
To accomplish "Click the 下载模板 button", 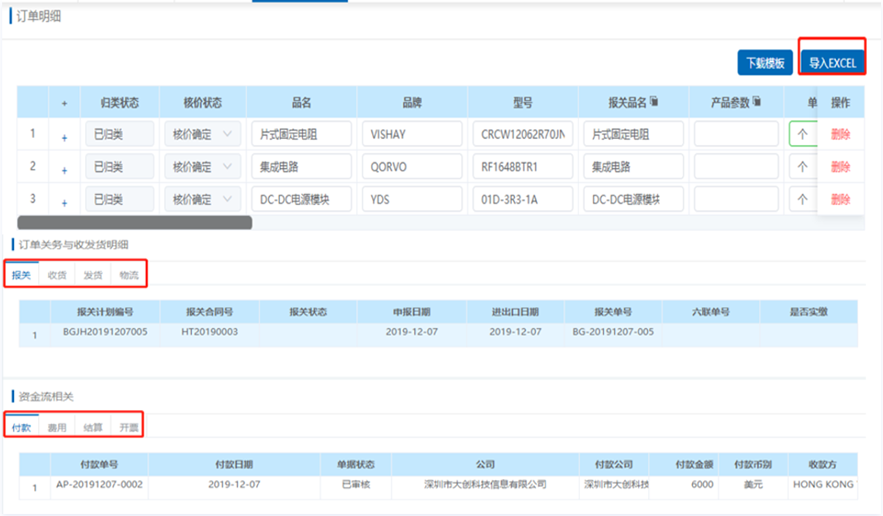I will (x=765, y=63).
